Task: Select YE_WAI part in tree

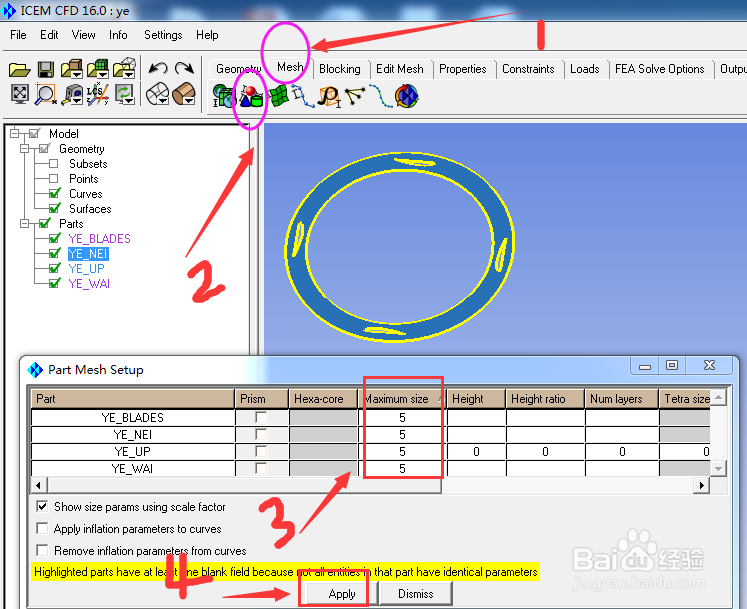Action: click(x=89, y=284)
